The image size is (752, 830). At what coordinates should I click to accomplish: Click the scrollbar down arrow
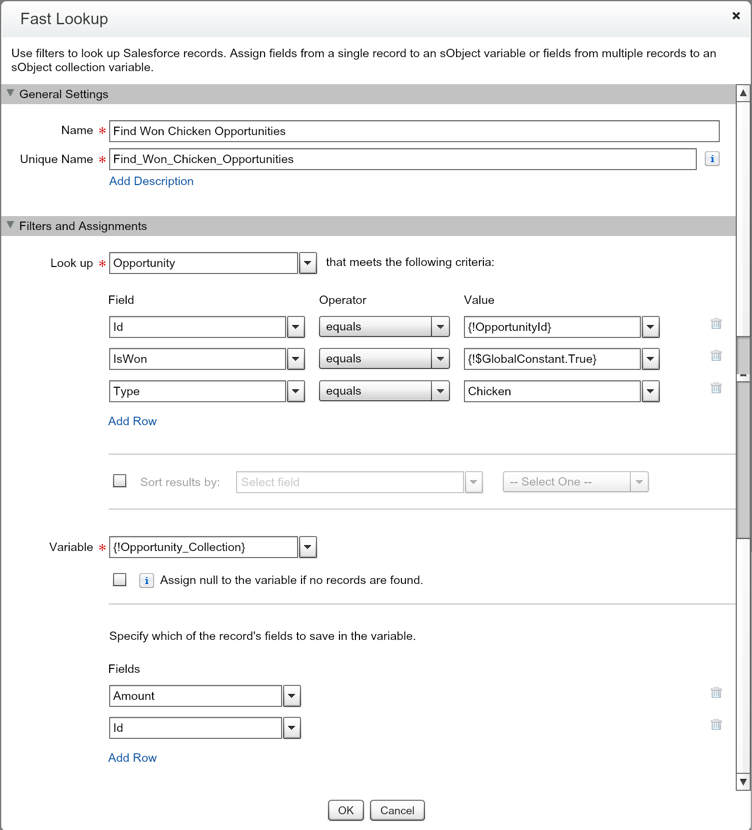(742, 781)
